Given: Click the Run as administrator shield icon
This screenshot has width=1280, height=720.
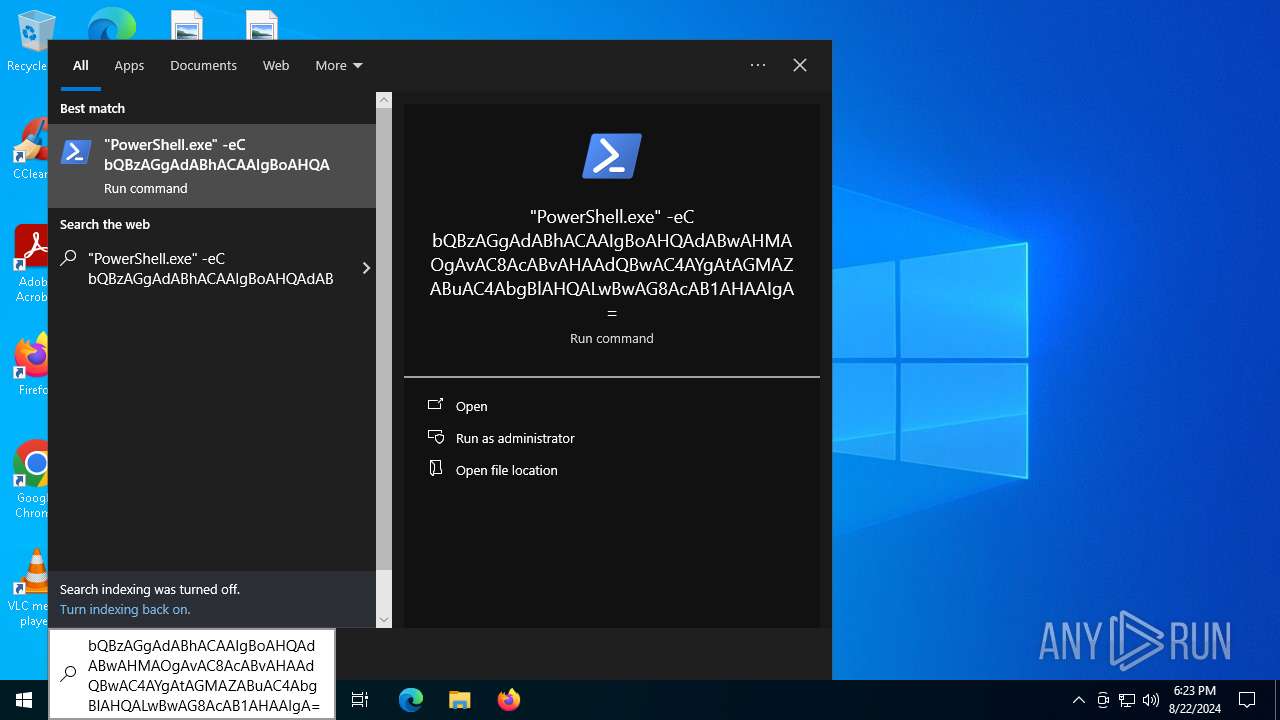Looking at the screenshot, I should [435, 437].
